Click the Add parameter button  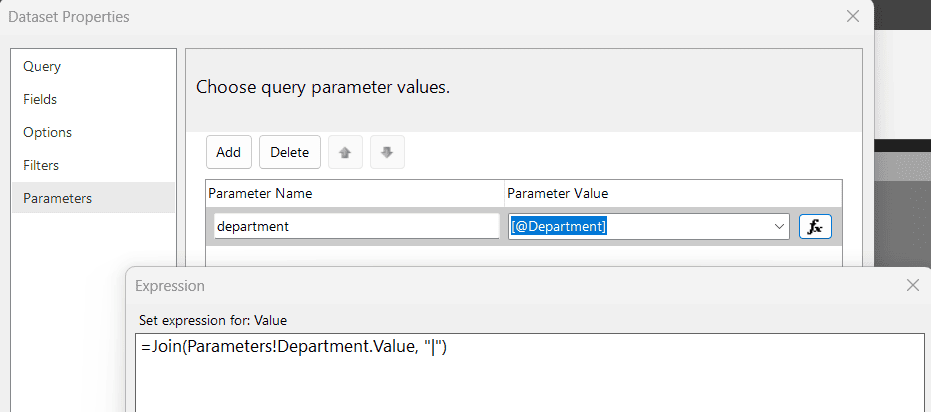click(x=228, y=153)
